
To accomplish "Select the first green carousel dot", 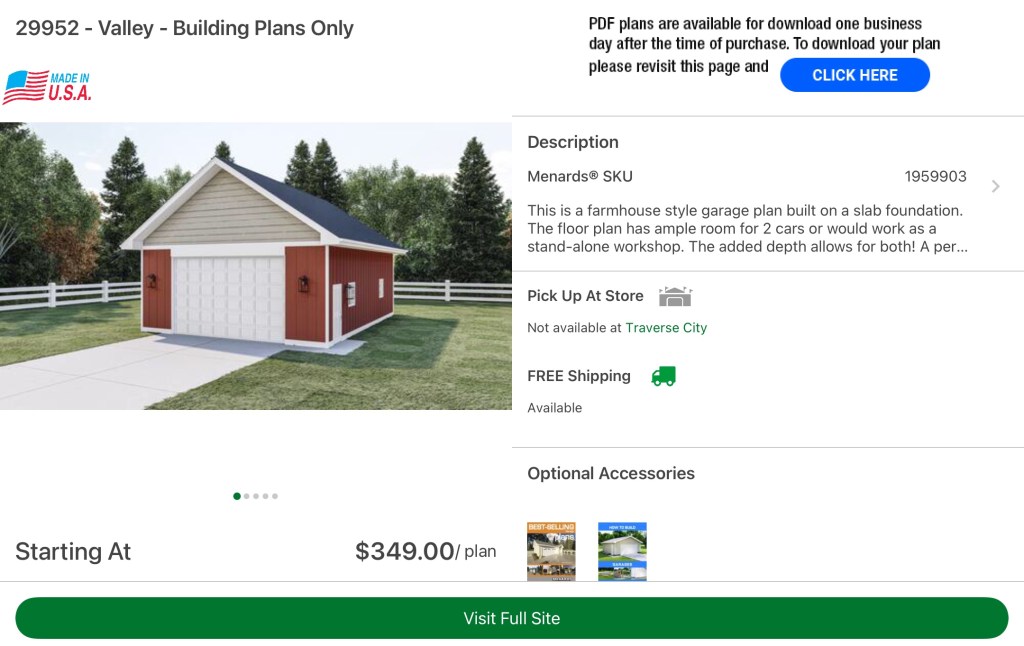I will tap(237, 496).
